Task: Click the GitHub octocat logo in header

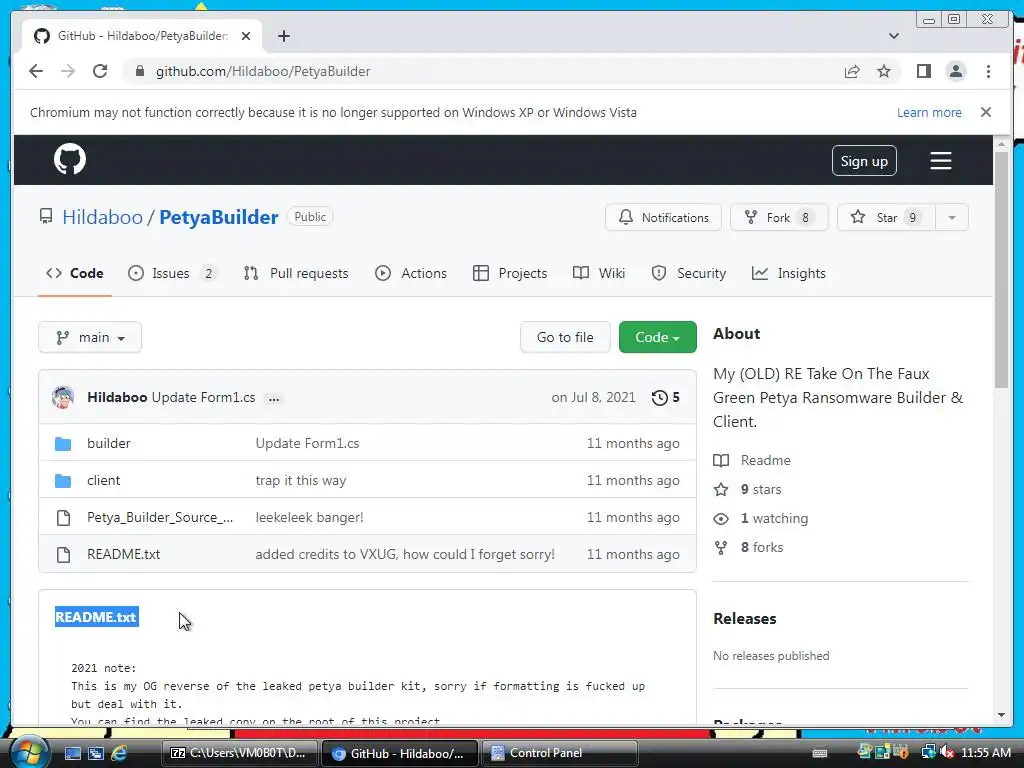Action: pos(70,159)
